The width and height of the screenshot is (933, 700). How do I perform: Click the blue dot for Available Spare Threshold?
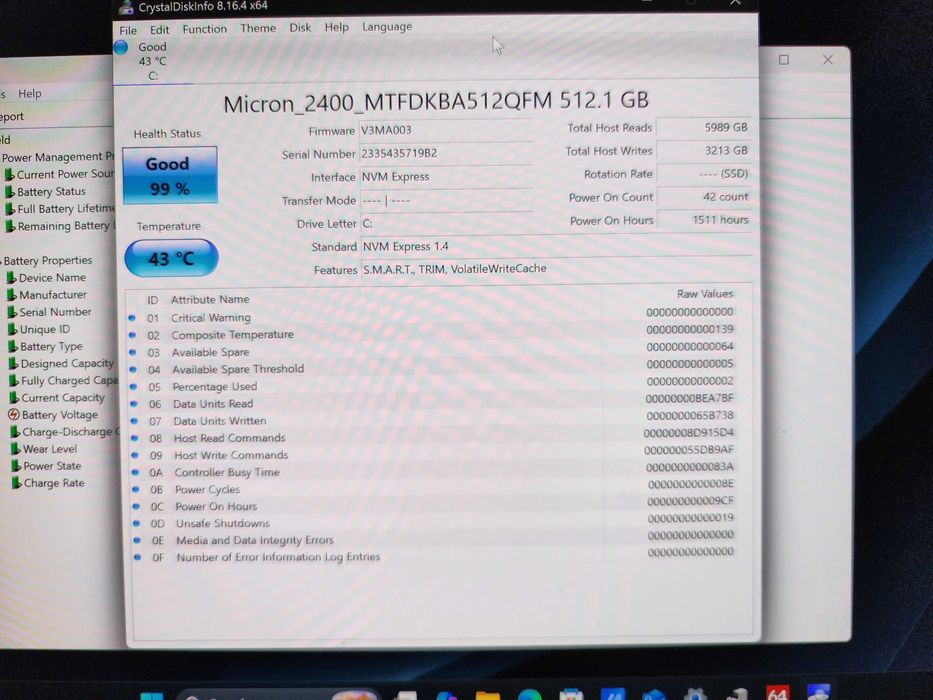tap(133, 370)
